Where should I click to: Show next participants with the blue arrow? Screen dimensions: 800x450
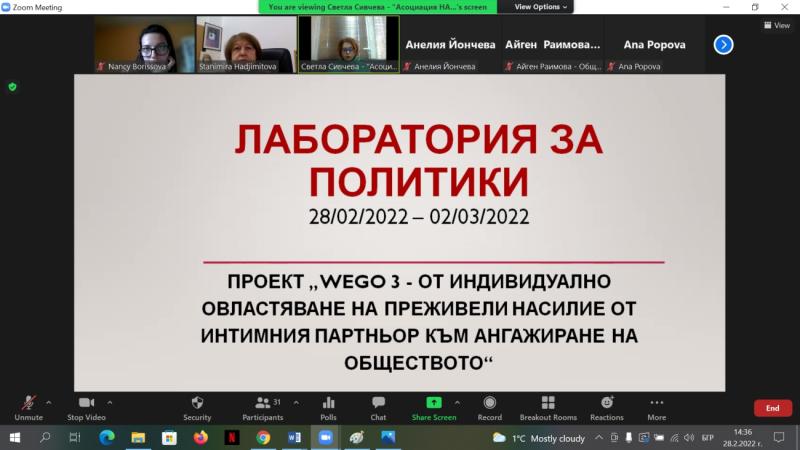coord(723,44)
